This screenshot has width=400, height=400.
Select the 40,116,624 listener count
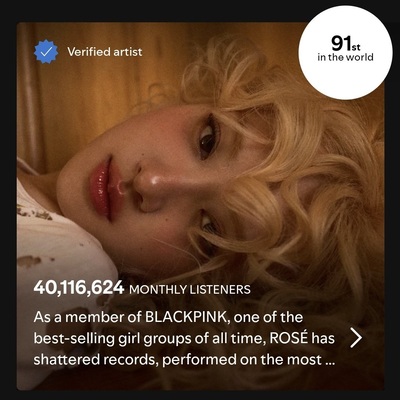79,288
